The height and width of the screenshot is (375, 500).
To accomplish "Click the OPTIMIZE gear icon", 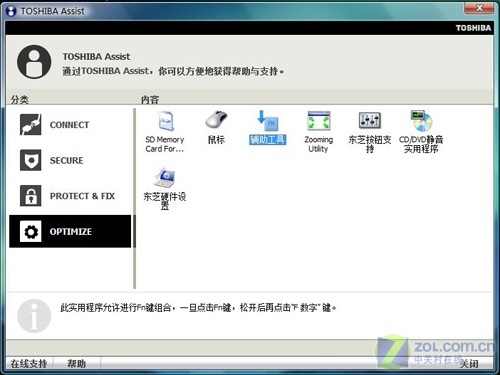I will click(x=31, y=231).
